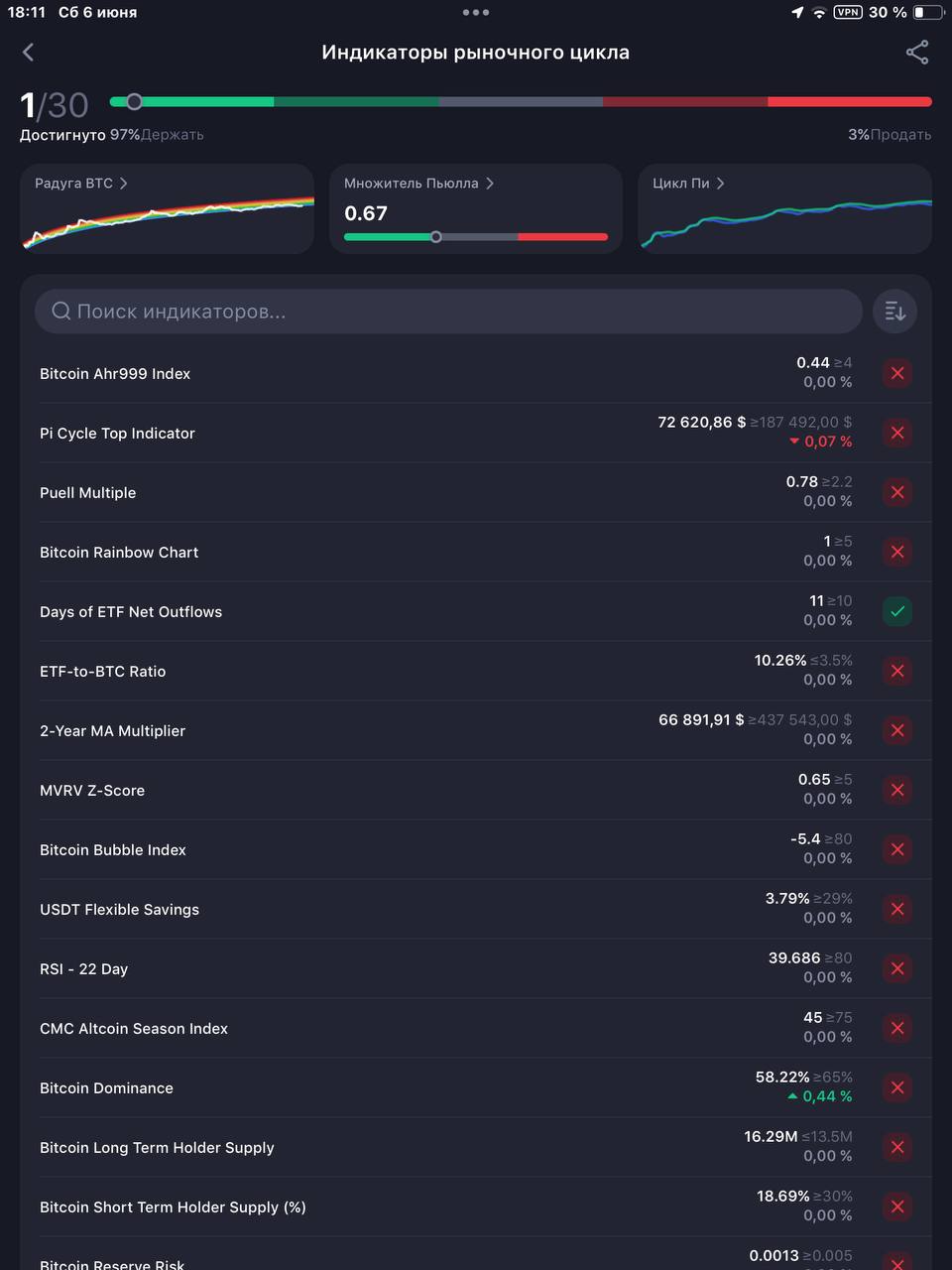This screenshot has width=952, height=1270.
Task: Tap the red X for Pi Cycle Top Indicator
Action: pos(897,433)
